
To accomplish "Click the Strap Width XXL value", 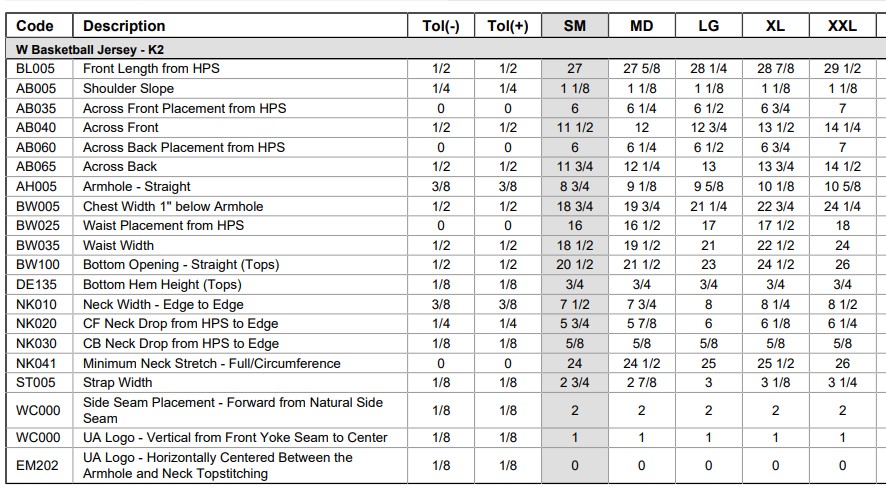I will pos(842,383).
